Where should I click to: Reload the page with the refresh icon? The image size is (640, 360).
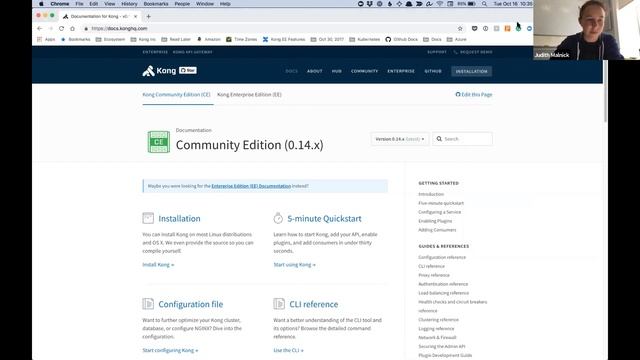coord(61,29)
